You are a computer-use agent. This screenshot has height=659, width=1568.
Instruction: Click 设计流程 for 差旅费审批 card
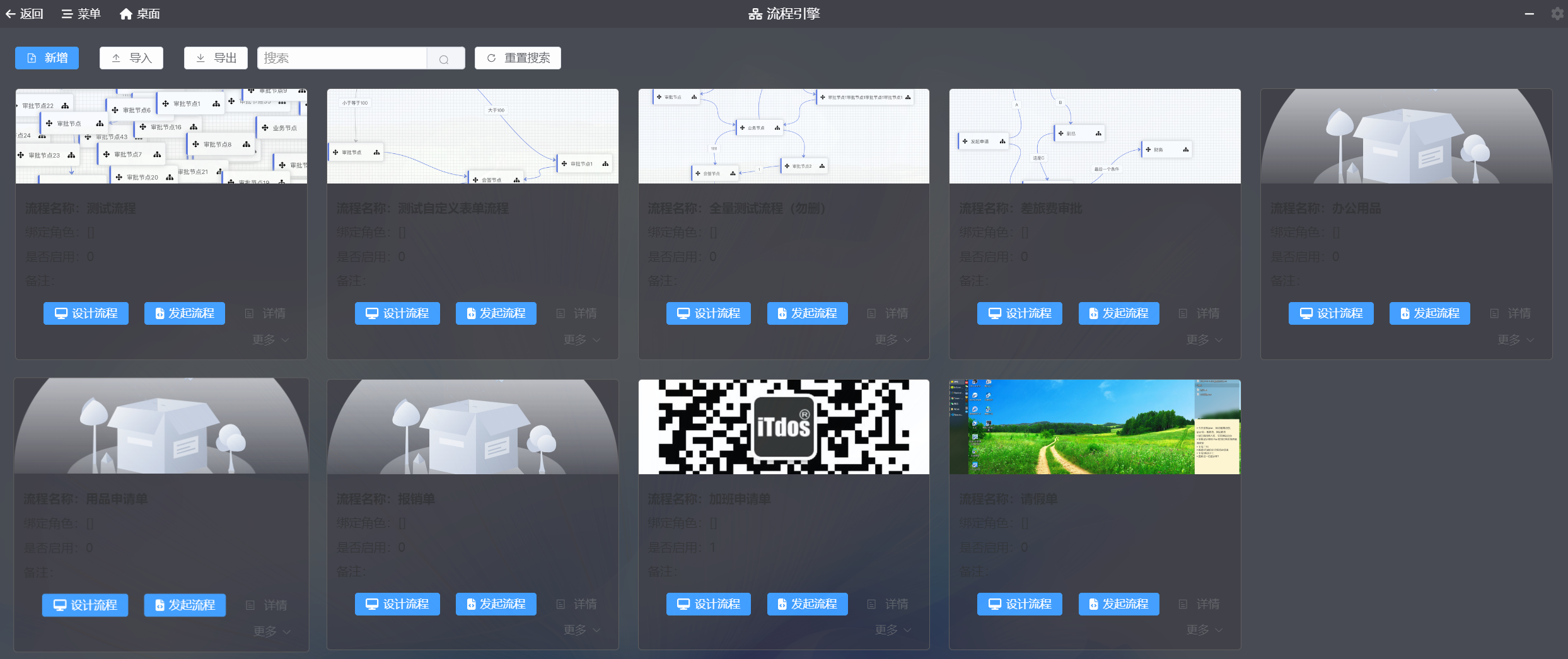click(x=1019, y=313)
